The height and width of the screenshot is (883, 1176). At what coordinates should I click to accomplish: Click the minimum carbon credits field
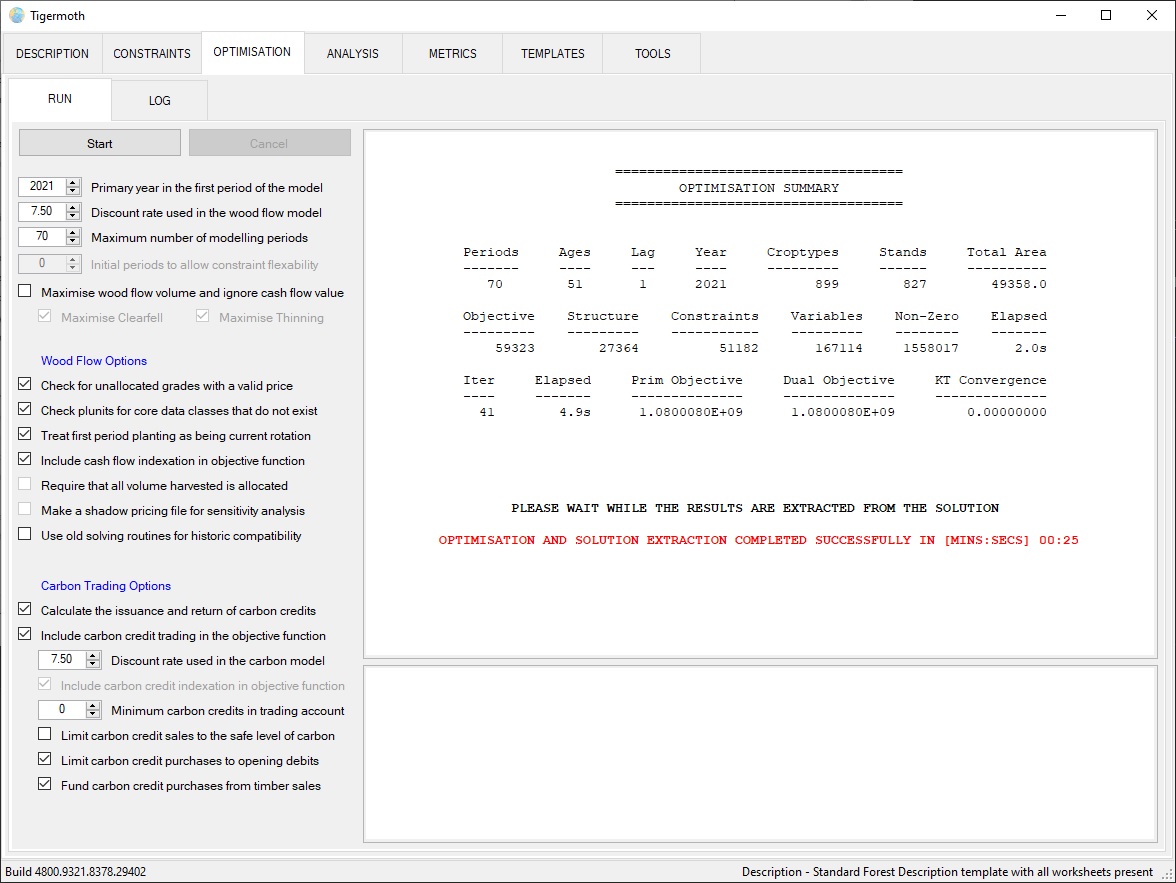tap(62, 710)
